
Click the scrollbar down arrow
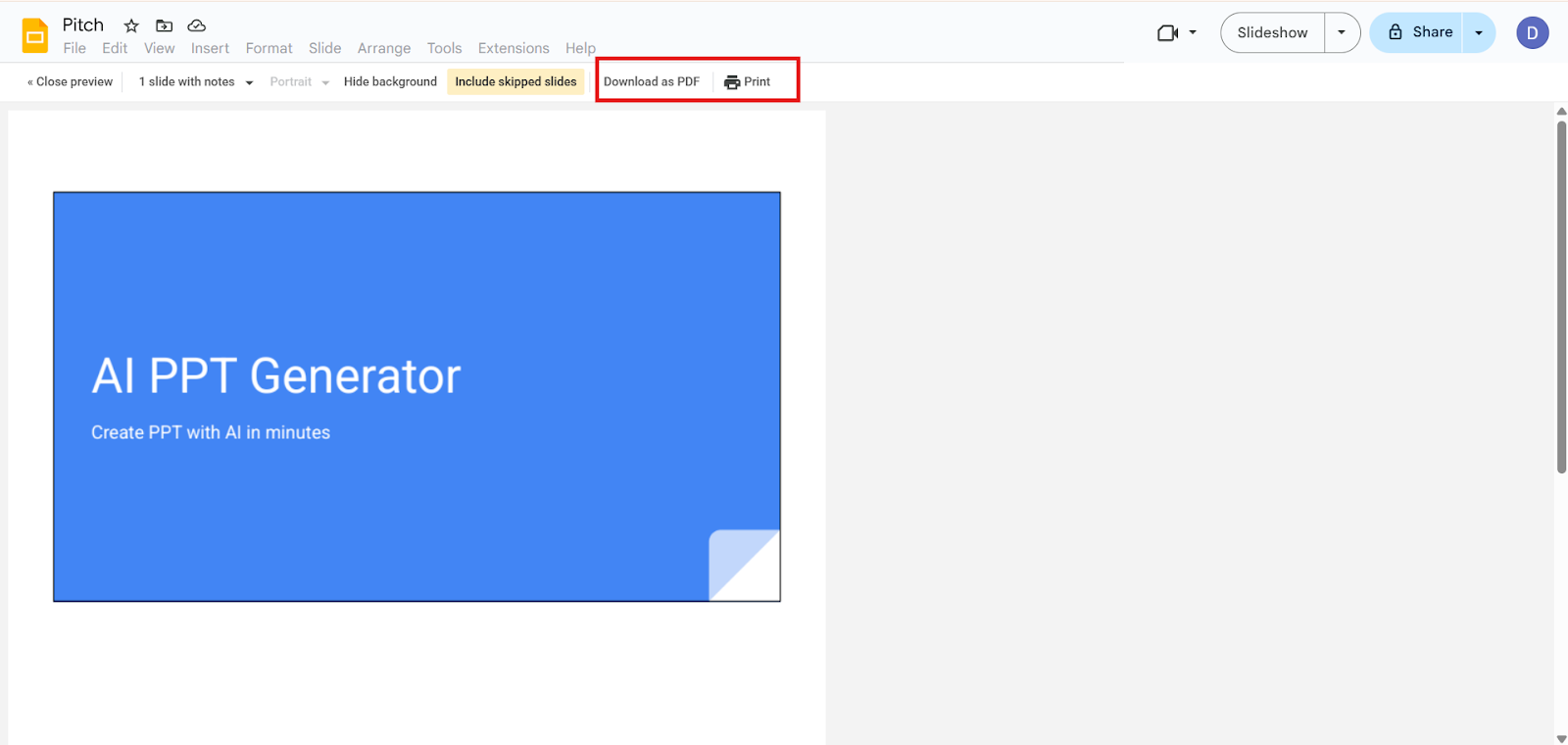1561,738
